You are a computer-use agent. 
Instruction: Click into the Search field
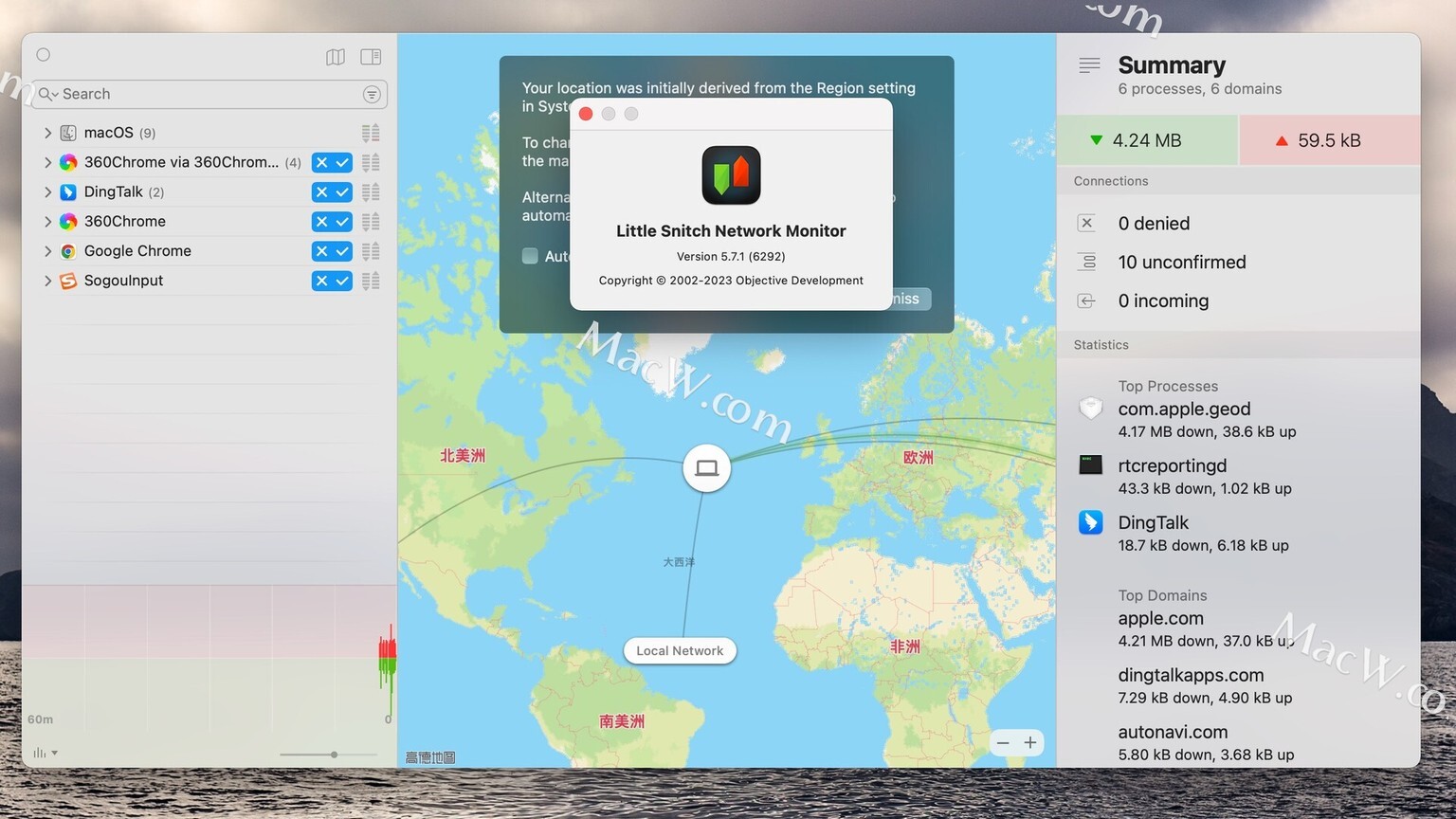(209, 94)
